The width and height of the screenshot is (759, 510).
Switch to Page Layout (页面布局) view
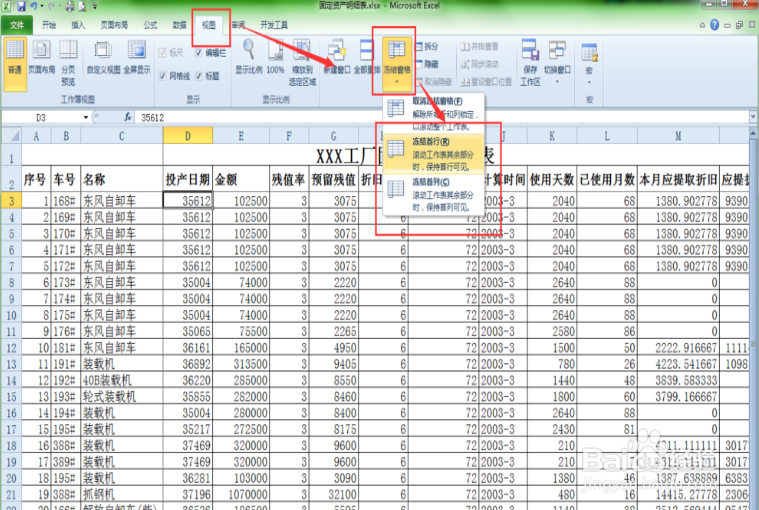(x=41, y=58)
